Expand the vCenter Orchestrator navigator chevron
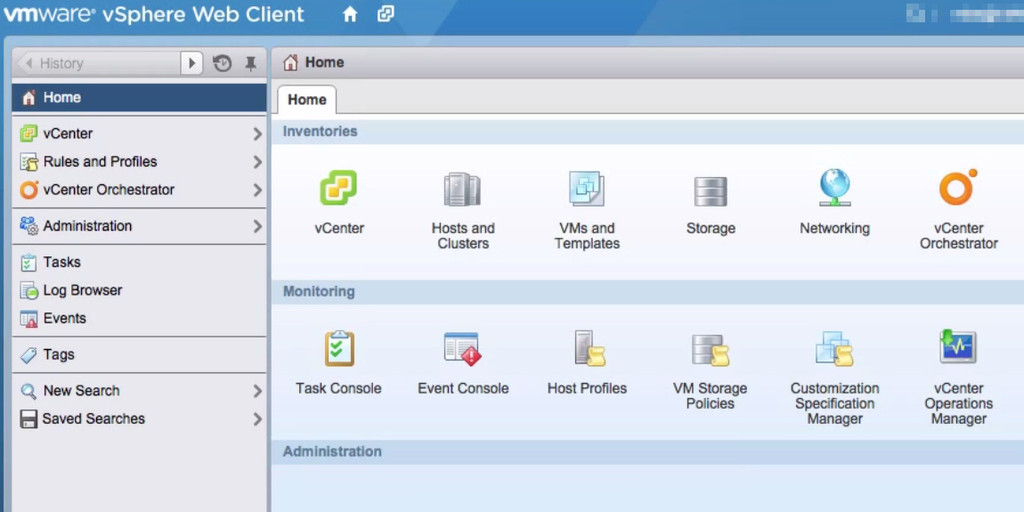 click(x=257, y=190)
